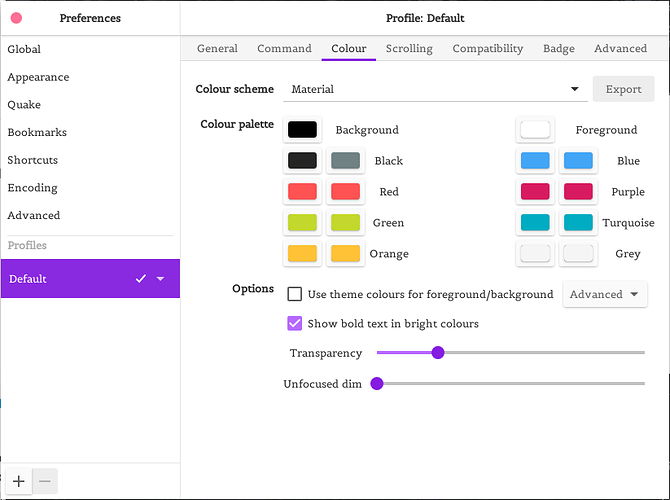Enable theme colours for foreground/background
670x500 pixels.
coord(295,294)
